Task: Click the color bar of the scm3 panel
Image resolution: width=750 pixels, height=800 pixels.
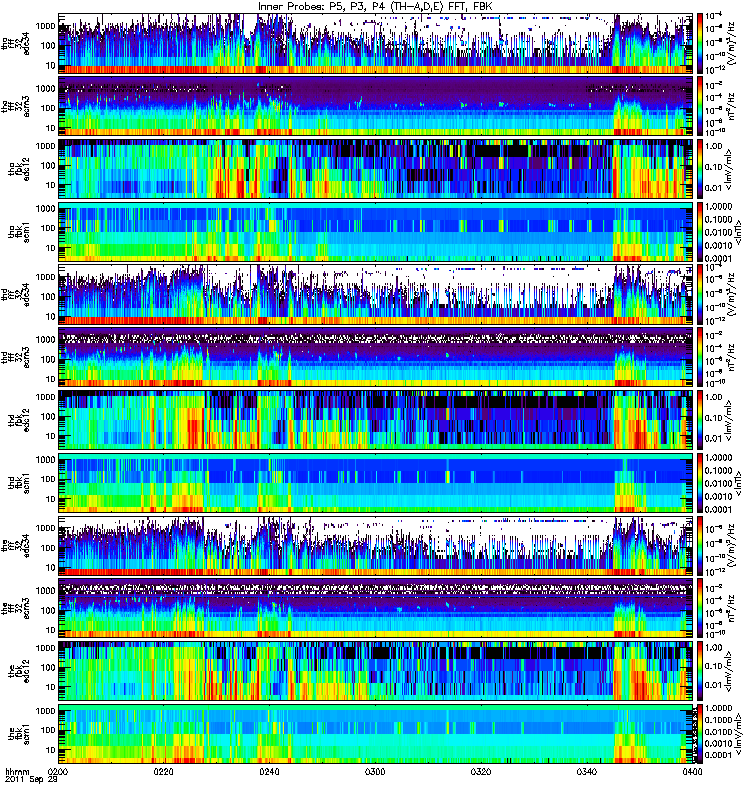Action: (x=699, y=609)
